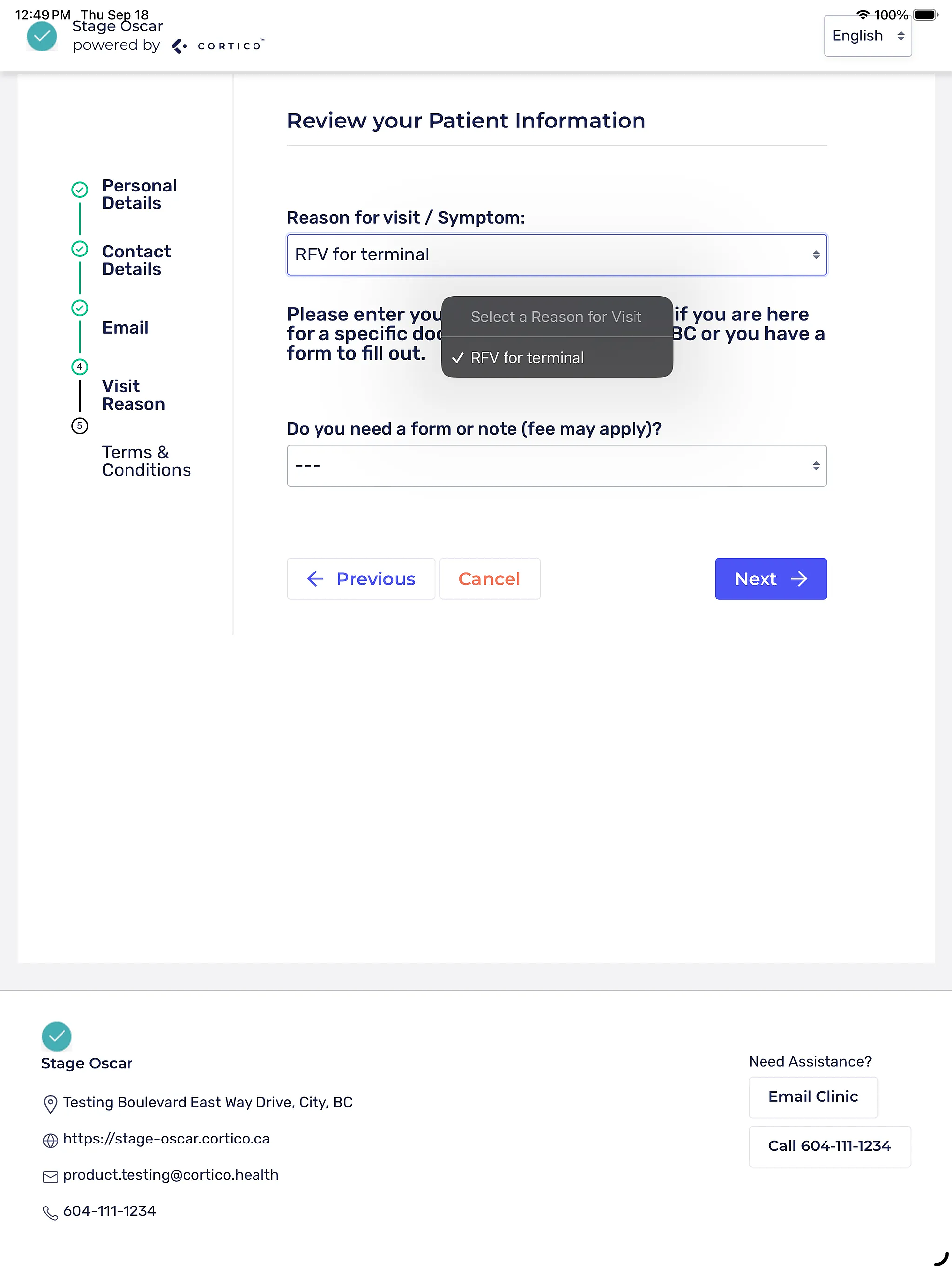The height and width of the screenshot is (1270, 952).
Task: Click the step 5 circle icon
Action: pos(80,426)
